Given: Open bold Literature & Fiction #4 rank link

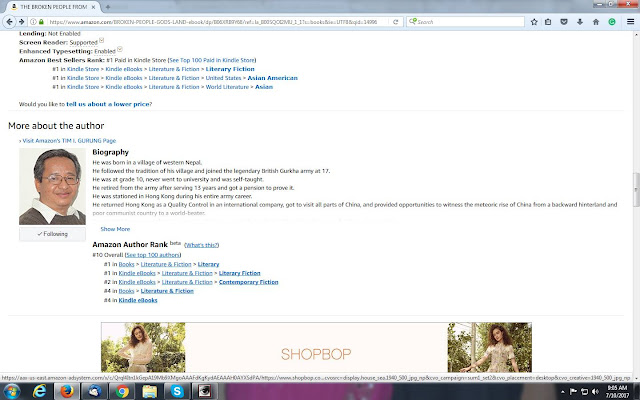Looking at the screenshot, I should (167, 291).
